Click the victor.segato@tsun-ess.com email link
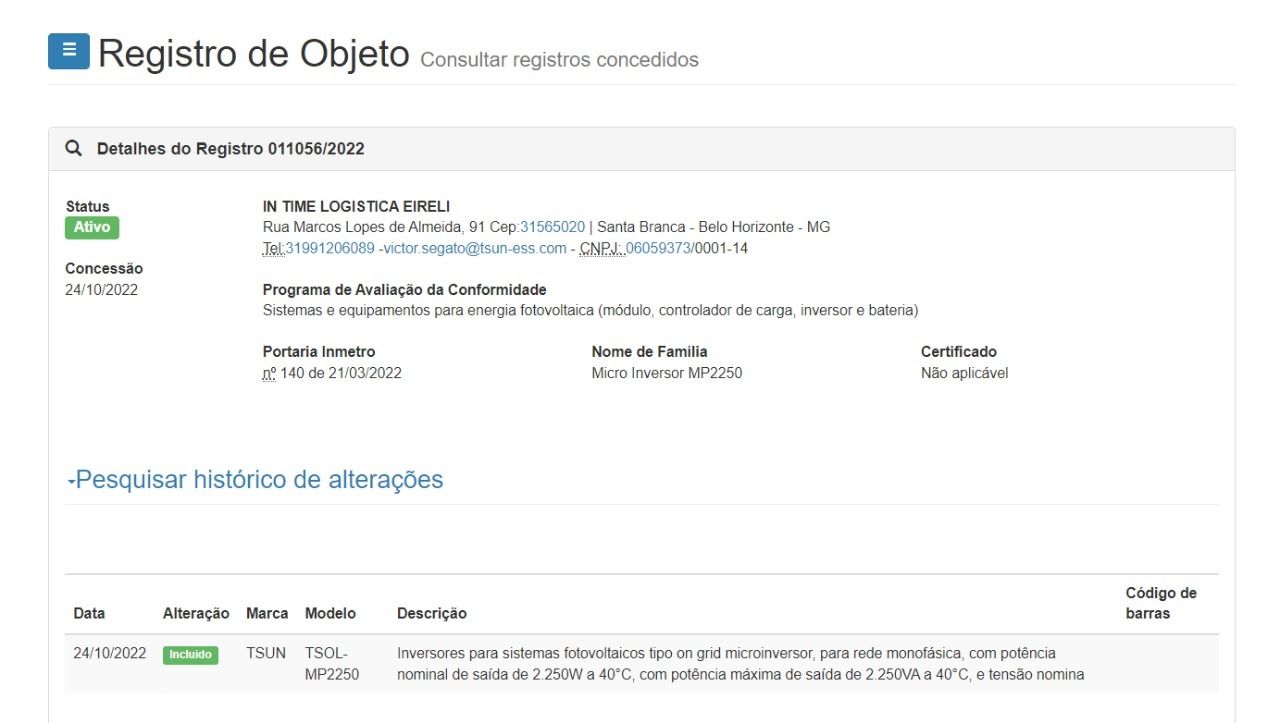 (475, 248)
